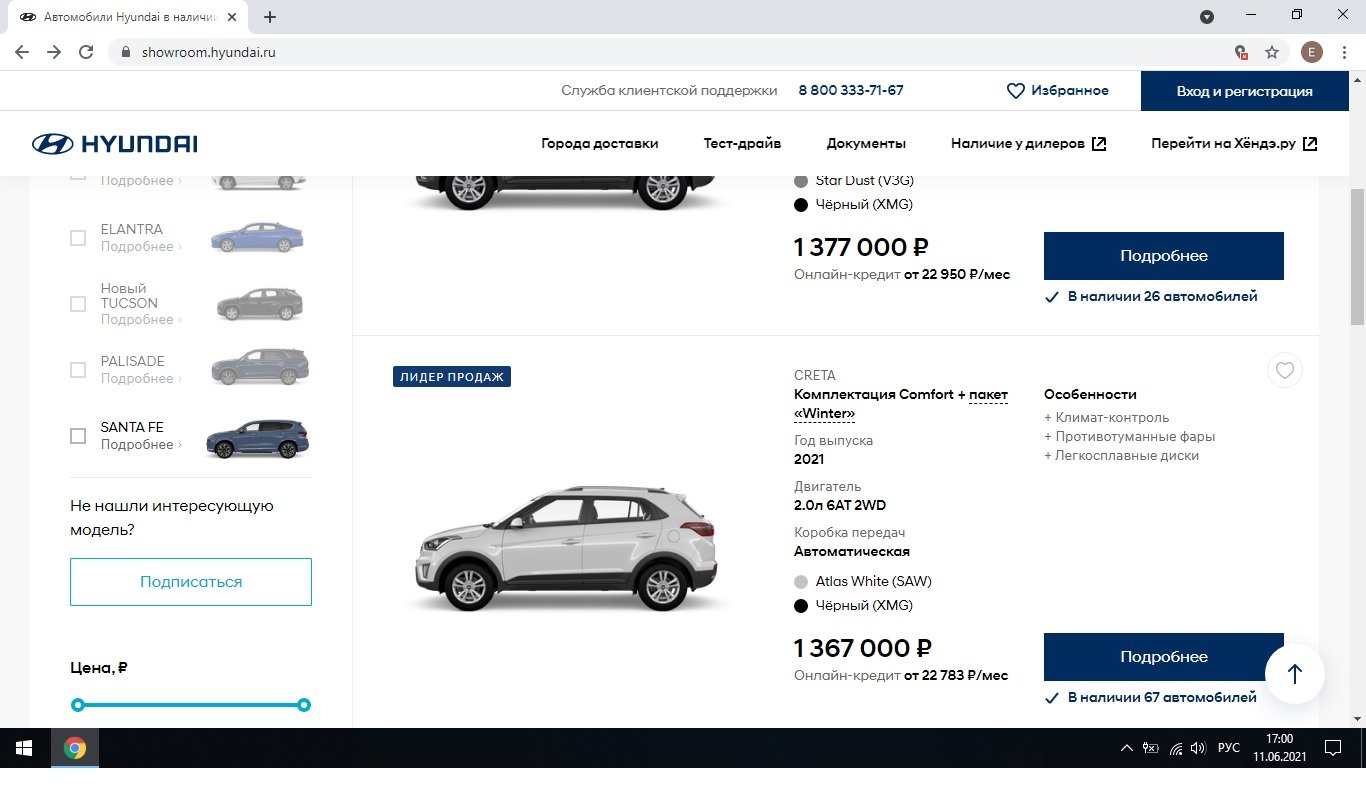
Task: Select Чёрный (XMG) swatch on CRETA card
Action: click(801, 606)
